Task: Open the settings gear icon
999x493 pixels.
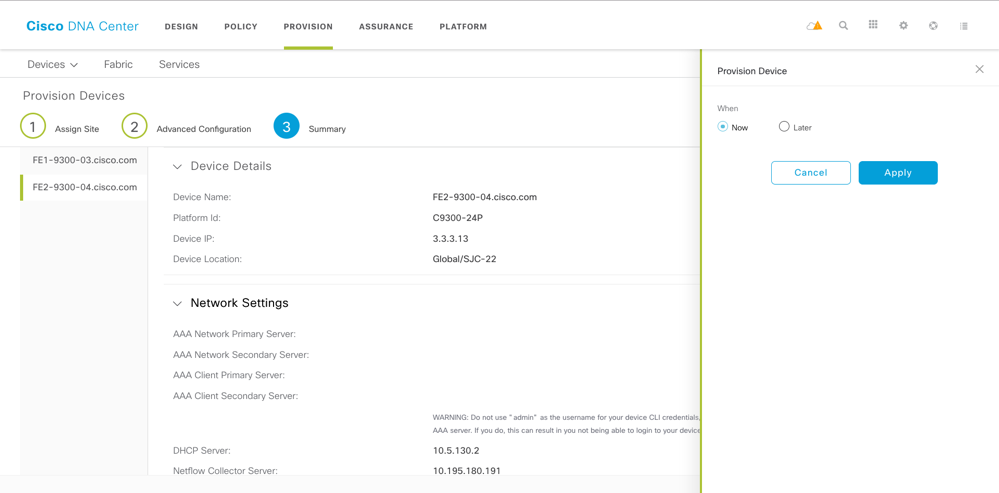Action: tap(903, 26)
